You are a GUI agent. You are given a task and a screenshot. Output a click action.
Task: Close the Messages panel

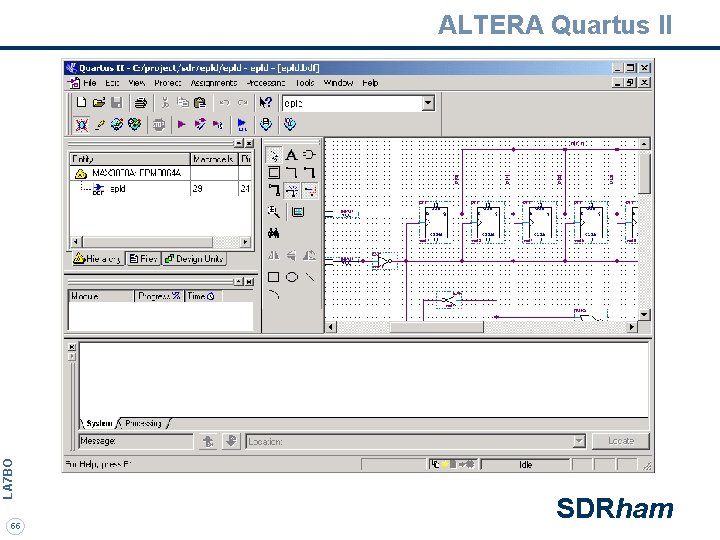click(x=72, y=347)
